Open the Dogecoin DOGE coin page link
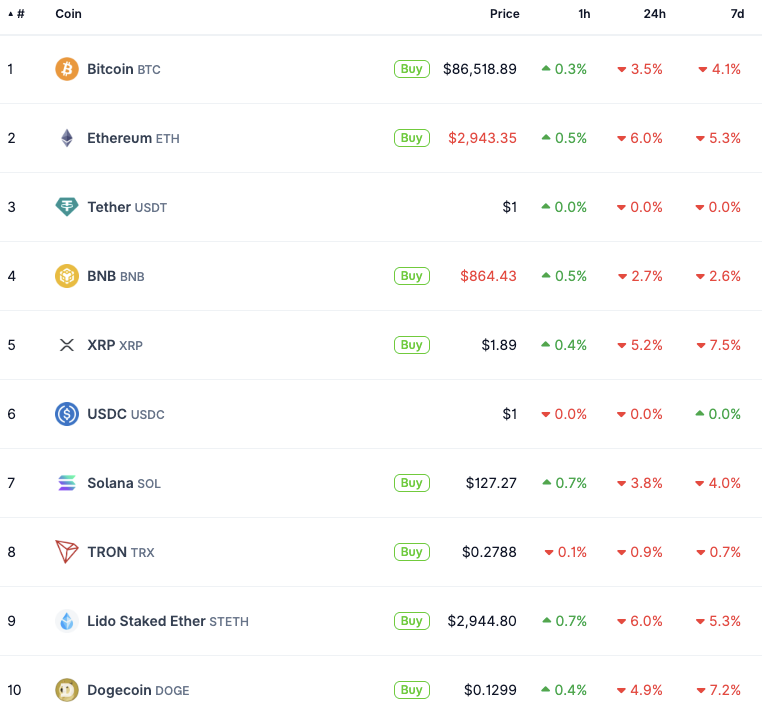 click(x=138, y=690)
